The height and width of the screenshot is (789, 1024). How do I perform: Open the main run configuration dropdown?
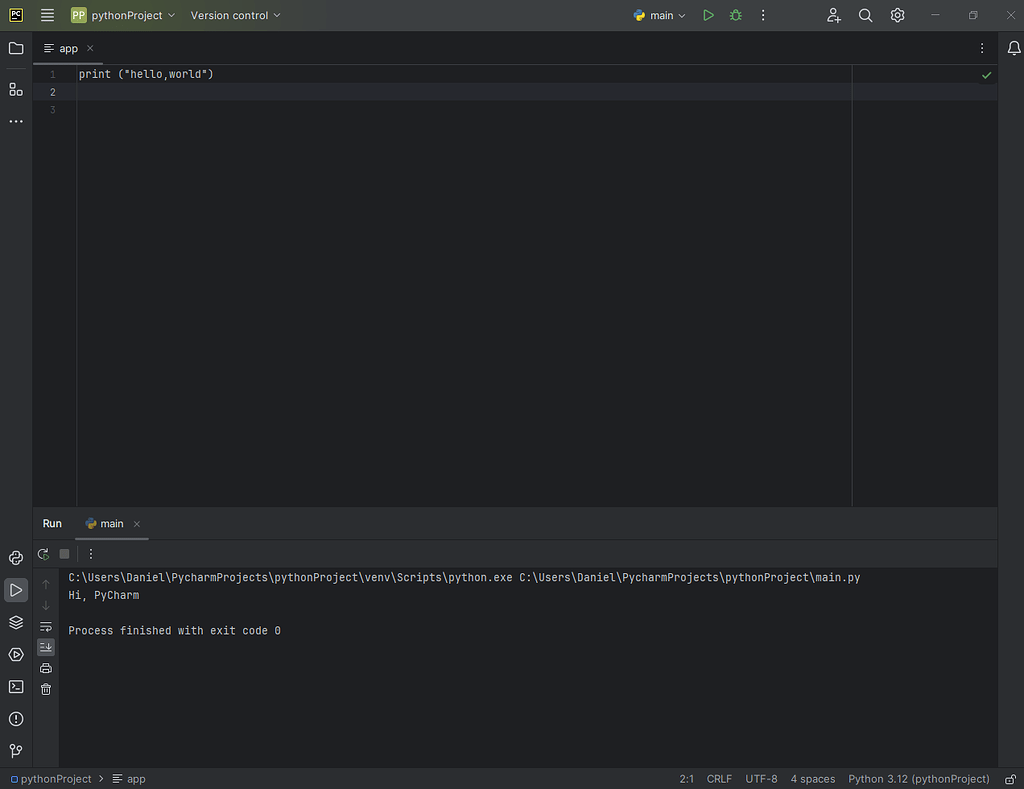658,15
